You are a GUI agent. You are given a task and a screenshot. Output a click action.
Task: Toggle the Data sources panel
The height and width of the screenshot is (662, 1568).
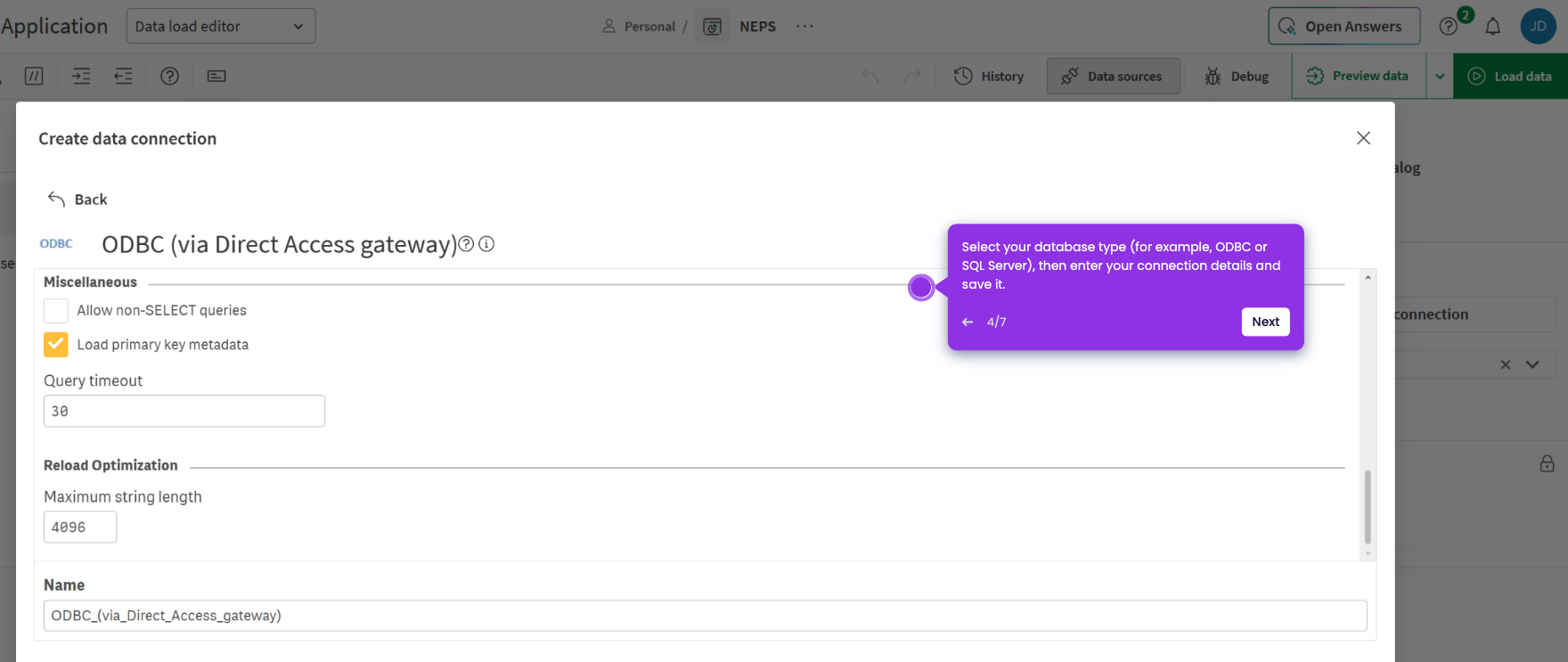pos(1113,76)
